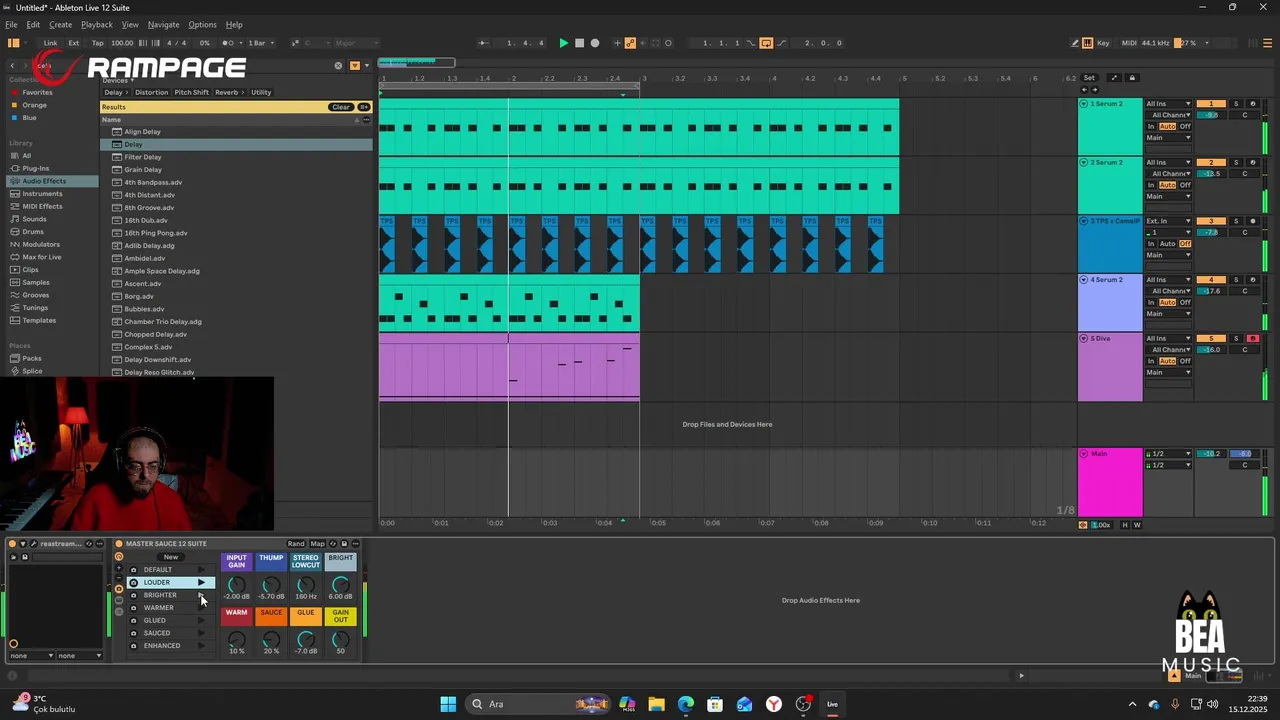Viewport: 1280px width, 720px height.
Task: Toggle Map mode on Master Sauce
Action: pyautogui.click(x=317, y=544)
